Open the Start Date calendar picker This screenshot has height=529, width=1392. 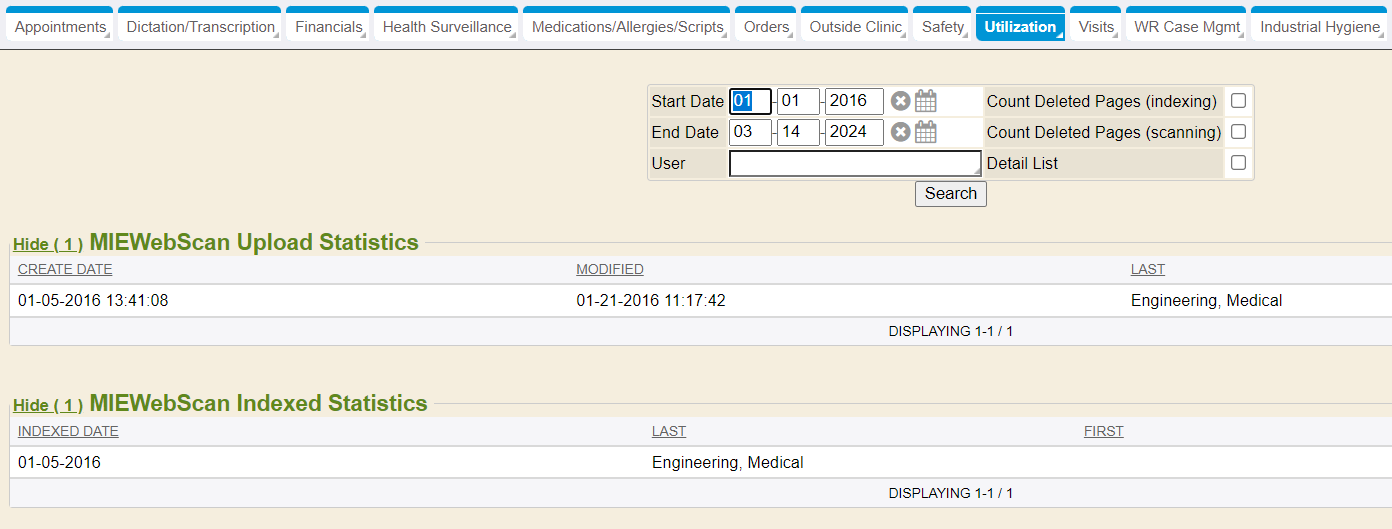(926, 101)
